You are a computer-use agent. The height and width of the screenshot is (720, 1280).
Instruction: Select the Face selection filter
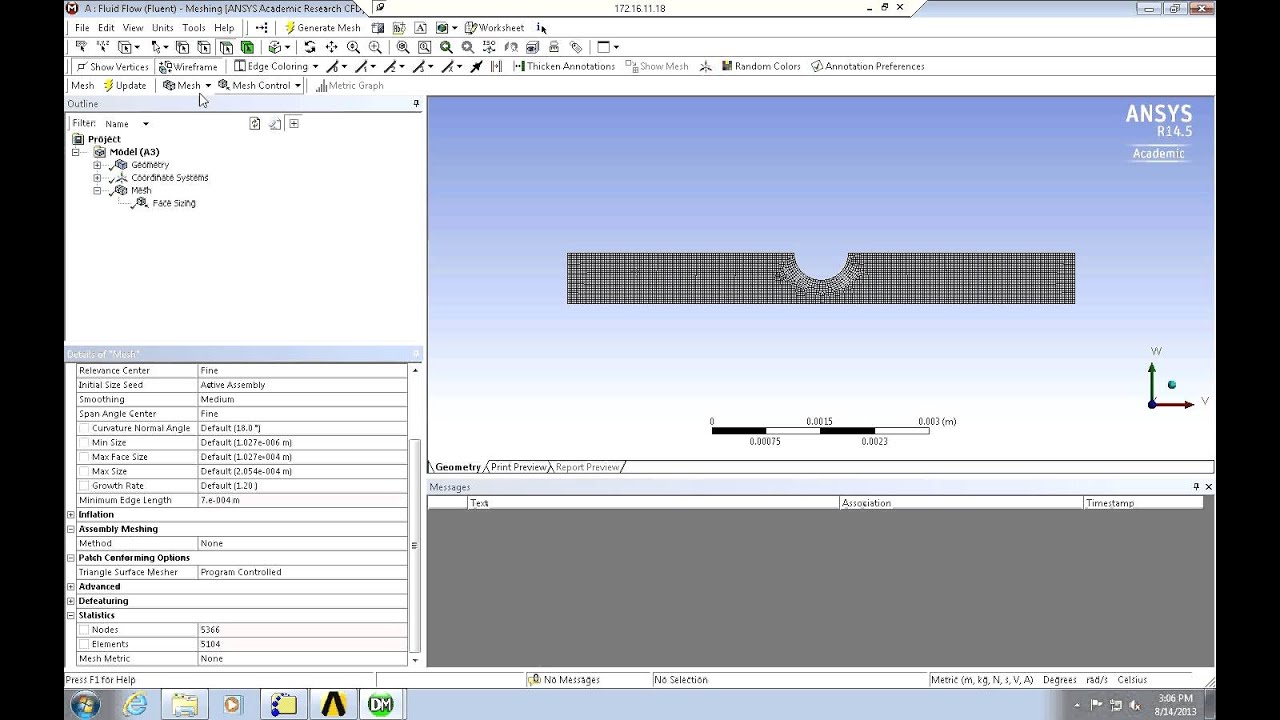coord(226,47)
